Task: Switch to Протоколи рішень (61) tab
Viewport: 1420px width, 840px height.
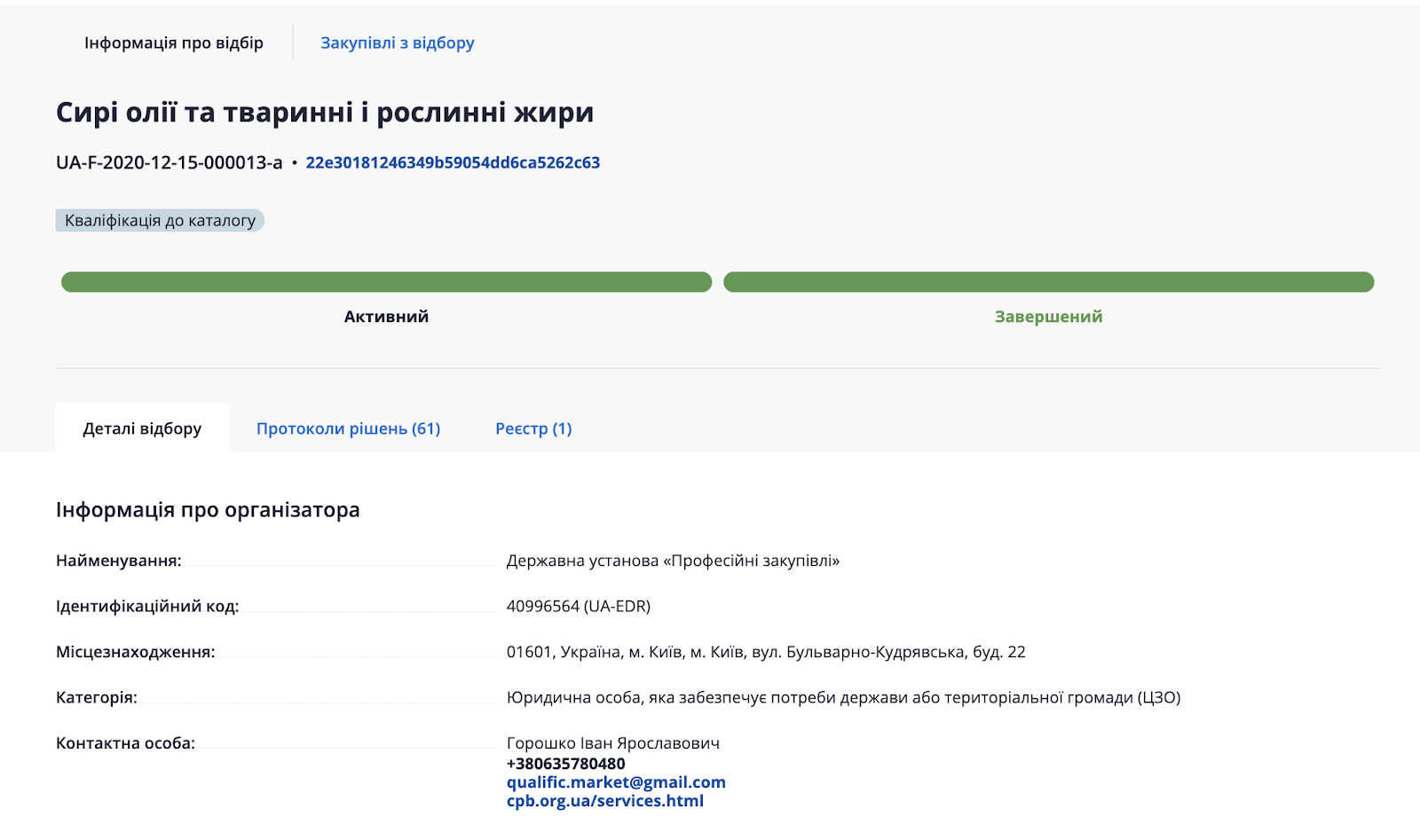Action: point(348,428)
